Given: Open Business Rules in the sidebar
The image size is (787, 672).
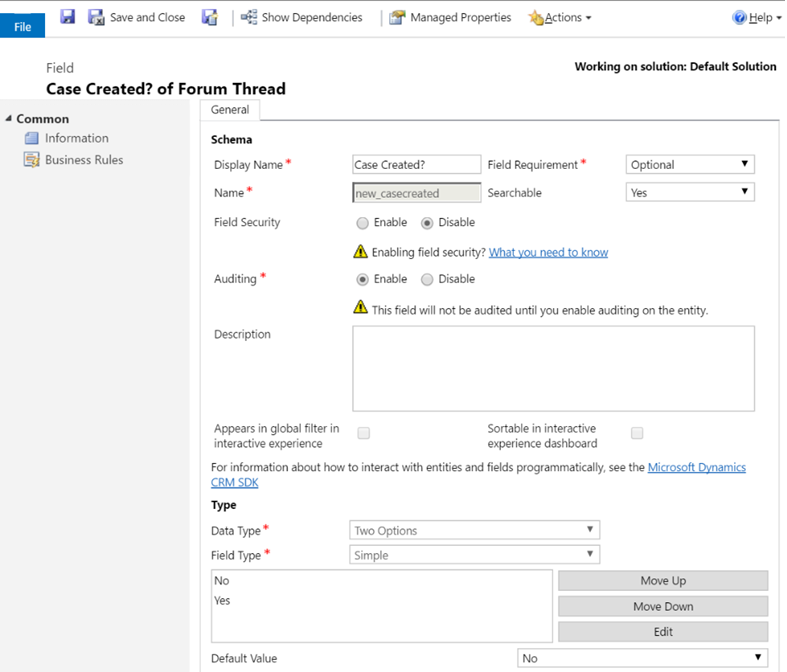Looking at the screenshot, I should pyautogui.click(x=84, y=160).
